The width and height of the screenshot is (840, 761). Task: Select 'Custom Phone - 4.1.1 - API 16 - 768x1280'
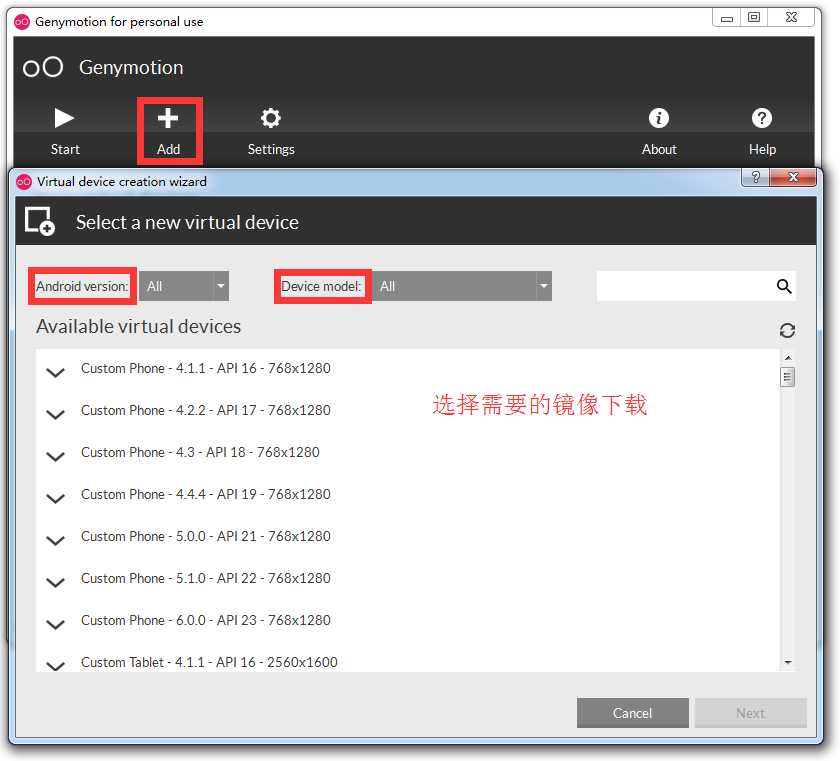(206, 368)
